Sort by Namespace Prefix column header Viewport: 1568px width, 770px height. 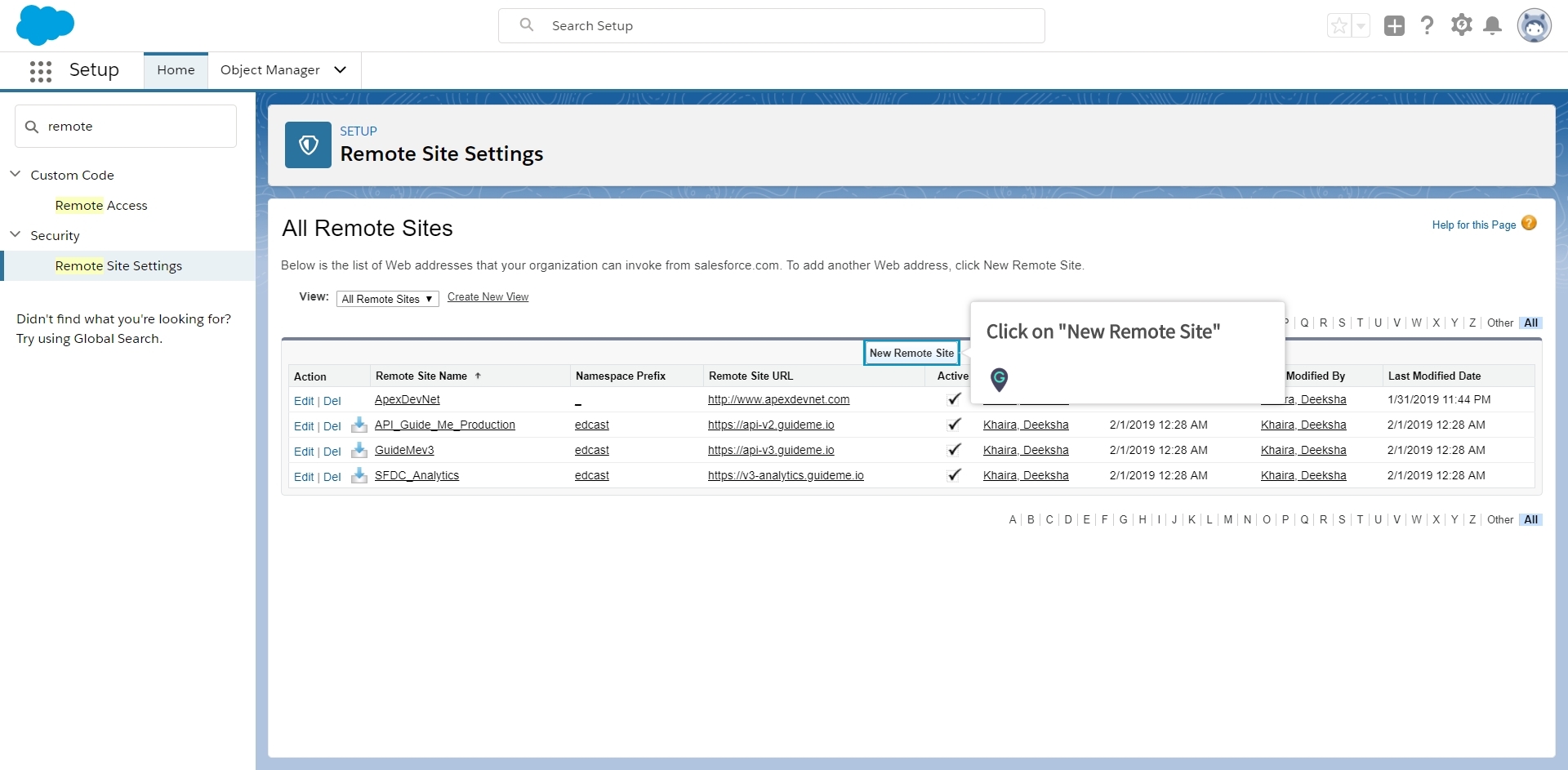tap(621, 376)
